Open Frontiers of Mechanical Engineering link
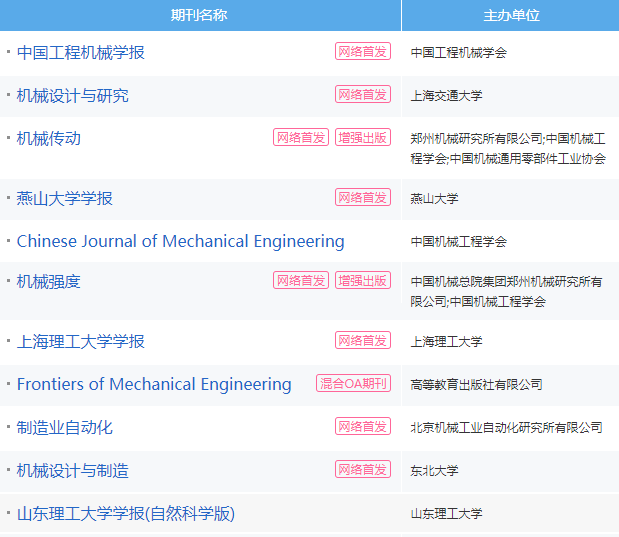The image size is (619, 537). tap(154, 384)
